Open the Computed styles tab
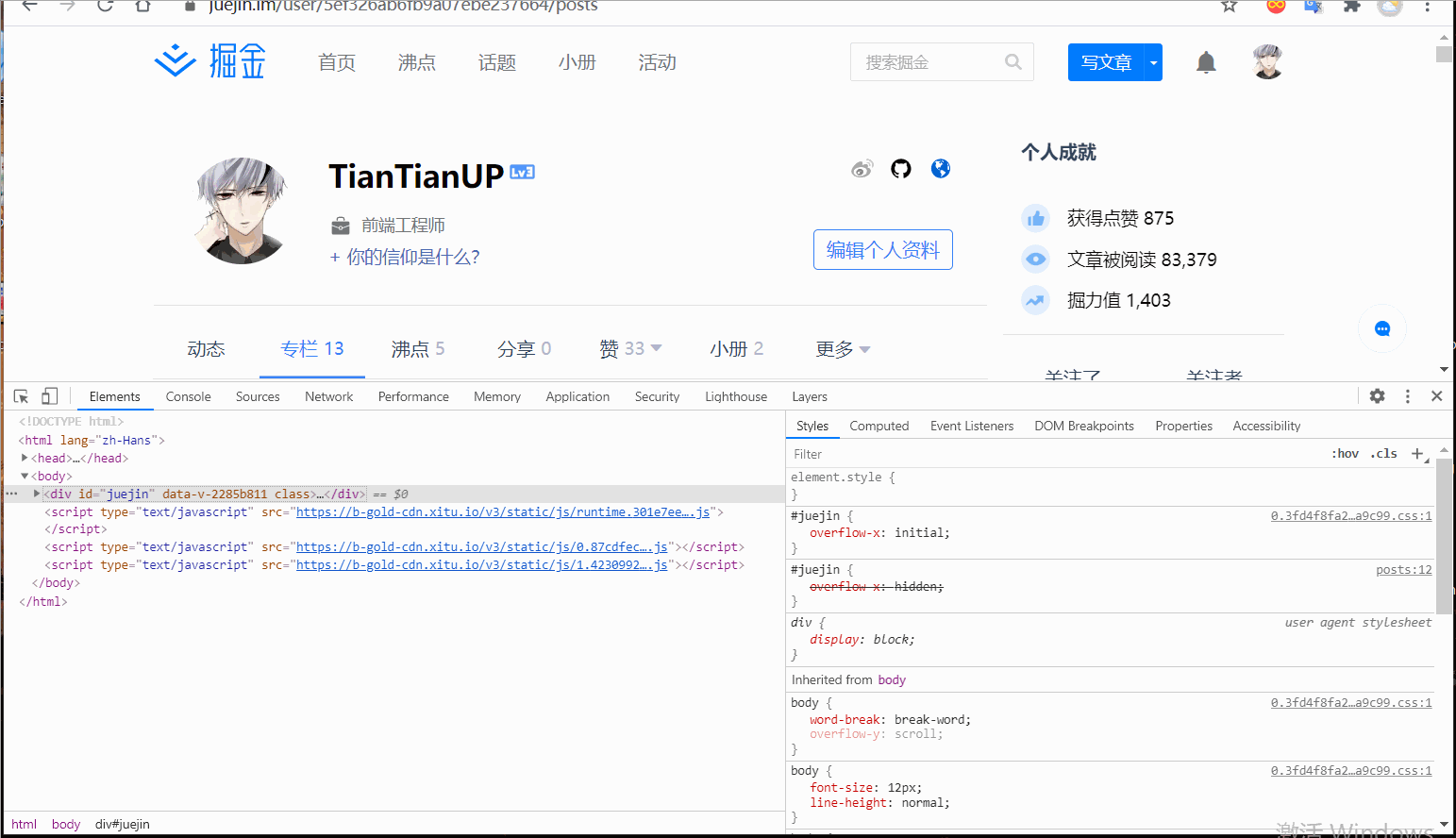The height and width of the screenshot is (838, 1456). pos(879,426)
